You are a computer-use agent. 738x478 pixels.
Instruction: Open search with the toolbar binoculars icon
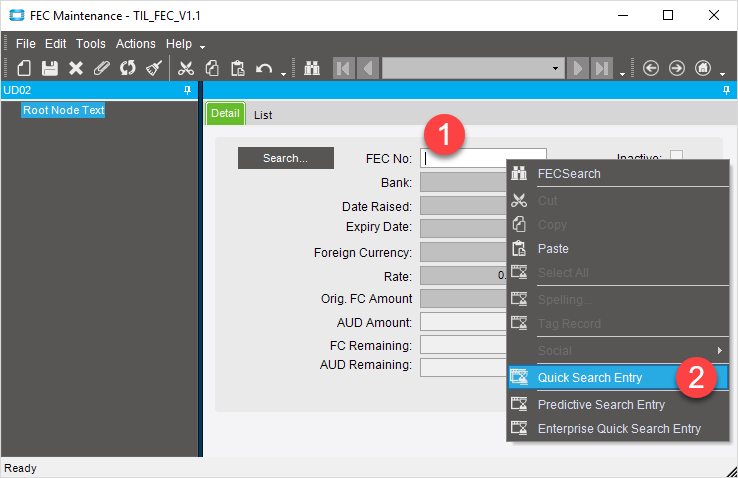click(312, 68)
